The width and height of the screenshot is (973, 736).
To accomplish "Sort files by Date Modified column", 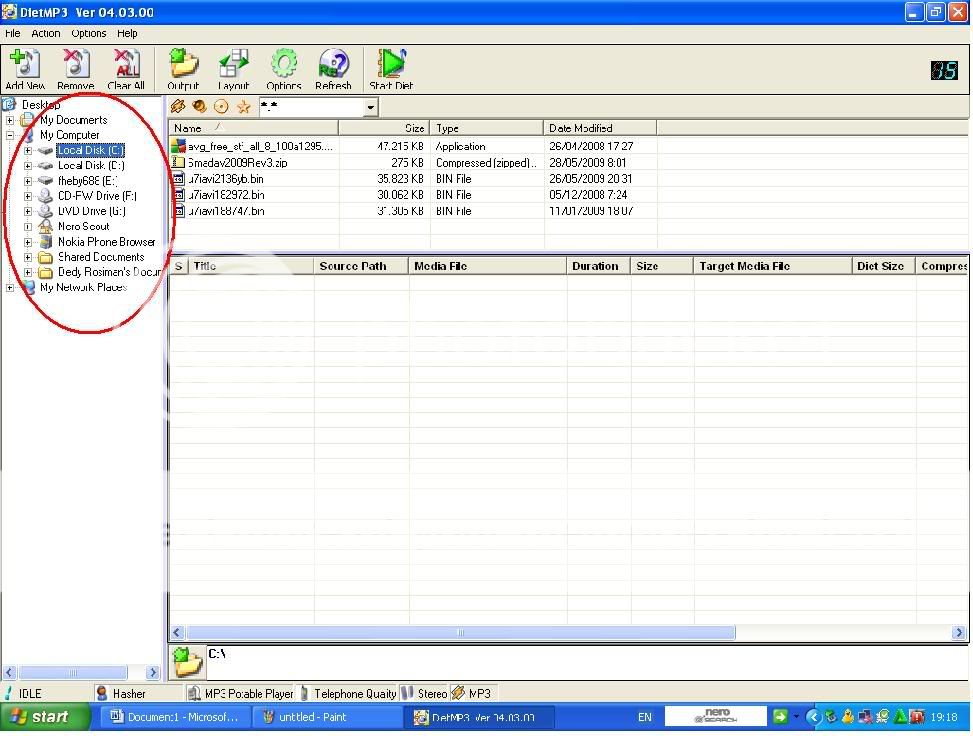I will (599, 128).
